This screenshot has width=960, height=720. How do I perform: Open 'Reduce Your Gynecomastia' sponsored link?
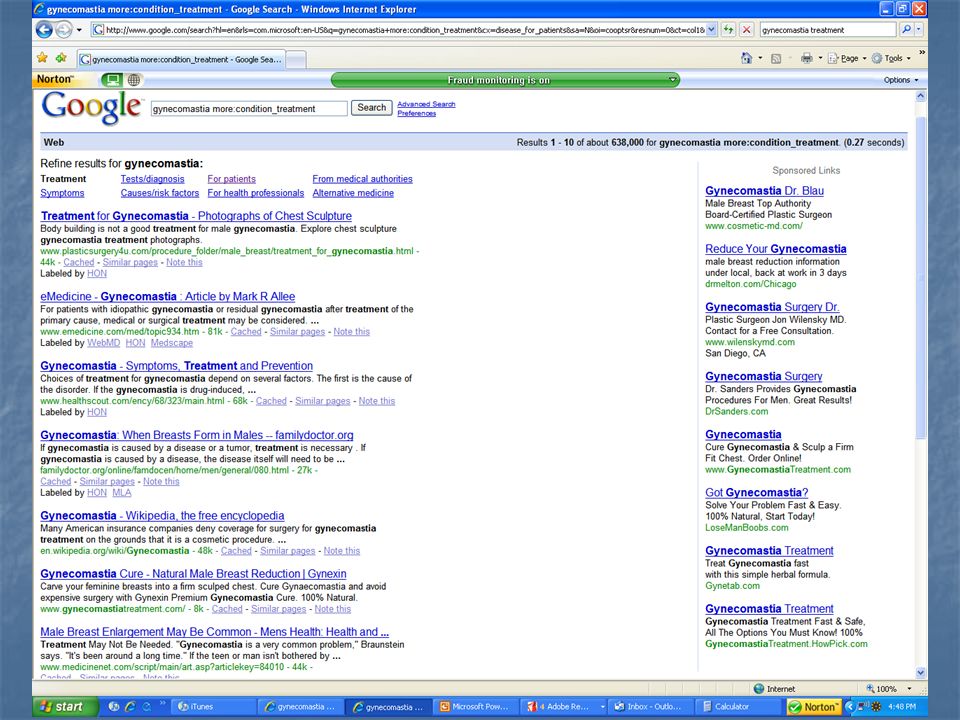[776, 249]
